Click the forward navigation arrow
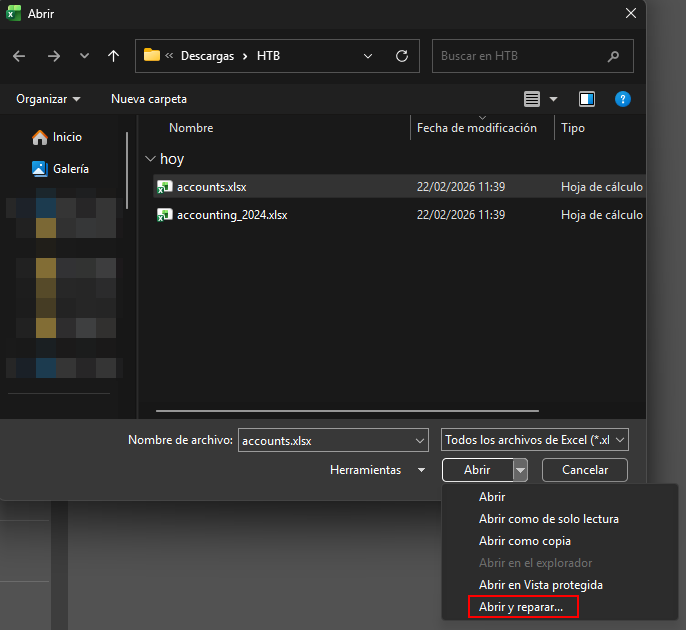Image resolution: width=686 pixels, height=630 pixels. [53, 56]
